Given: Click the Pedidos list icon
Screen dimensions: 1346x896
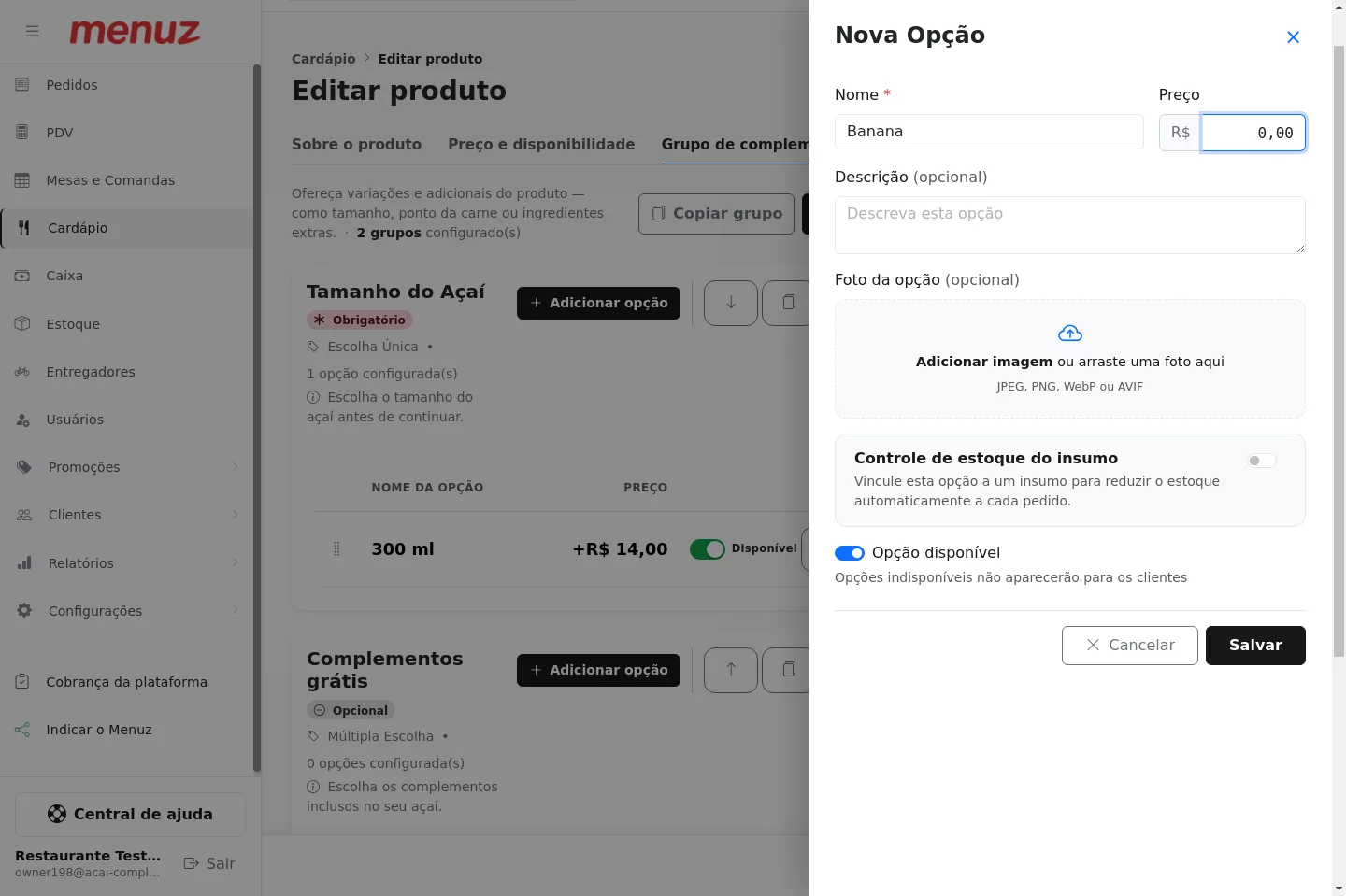Looking at the screenshot, I should 22,85.
